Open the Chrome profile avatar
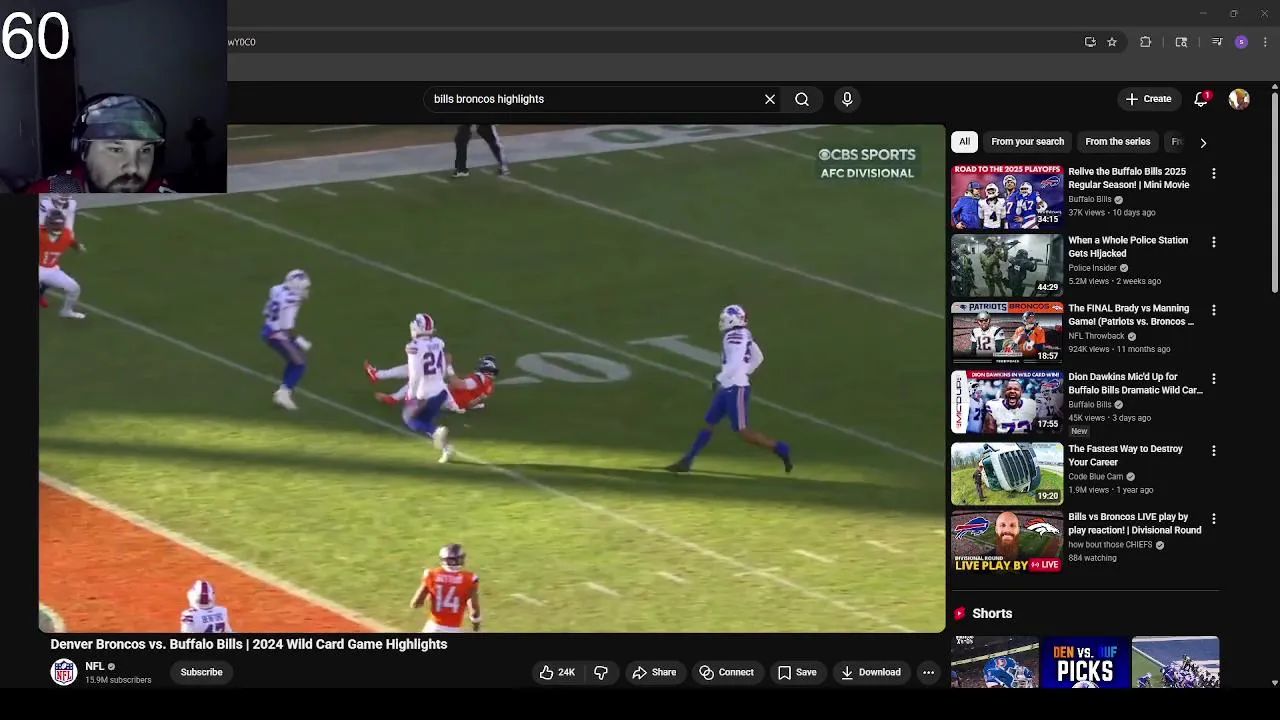The image size is (1280, 720). [1241, 42]
